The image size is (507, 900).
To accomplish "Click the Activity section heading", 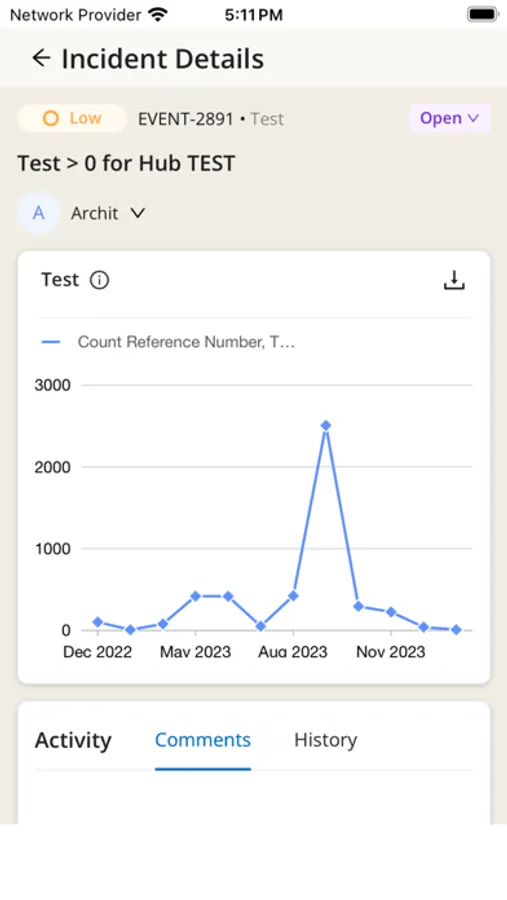I will pyautogui.click(x=73, y=740).
